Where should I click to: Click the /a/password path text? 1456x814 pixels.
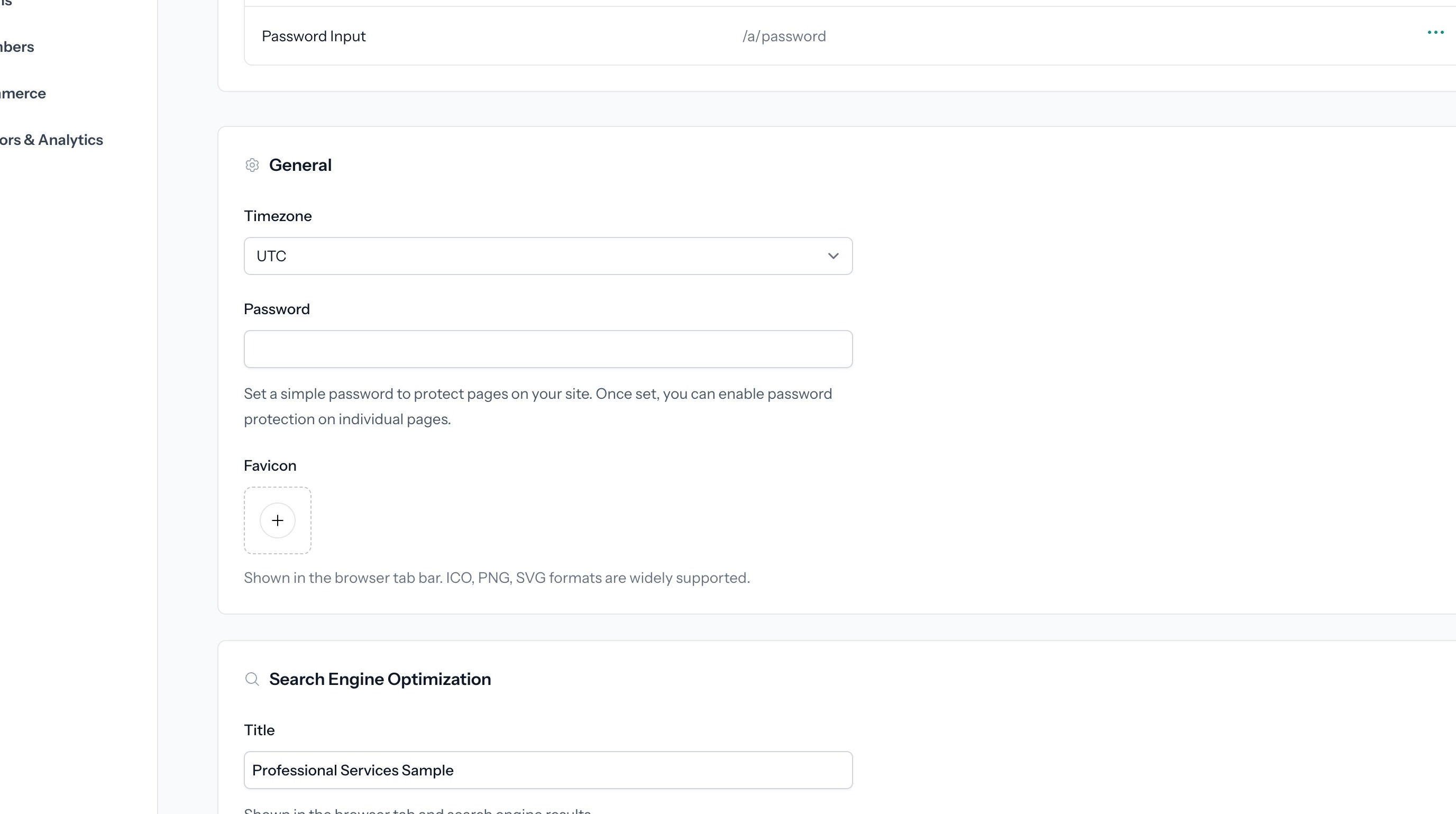(x=784, y=36)
